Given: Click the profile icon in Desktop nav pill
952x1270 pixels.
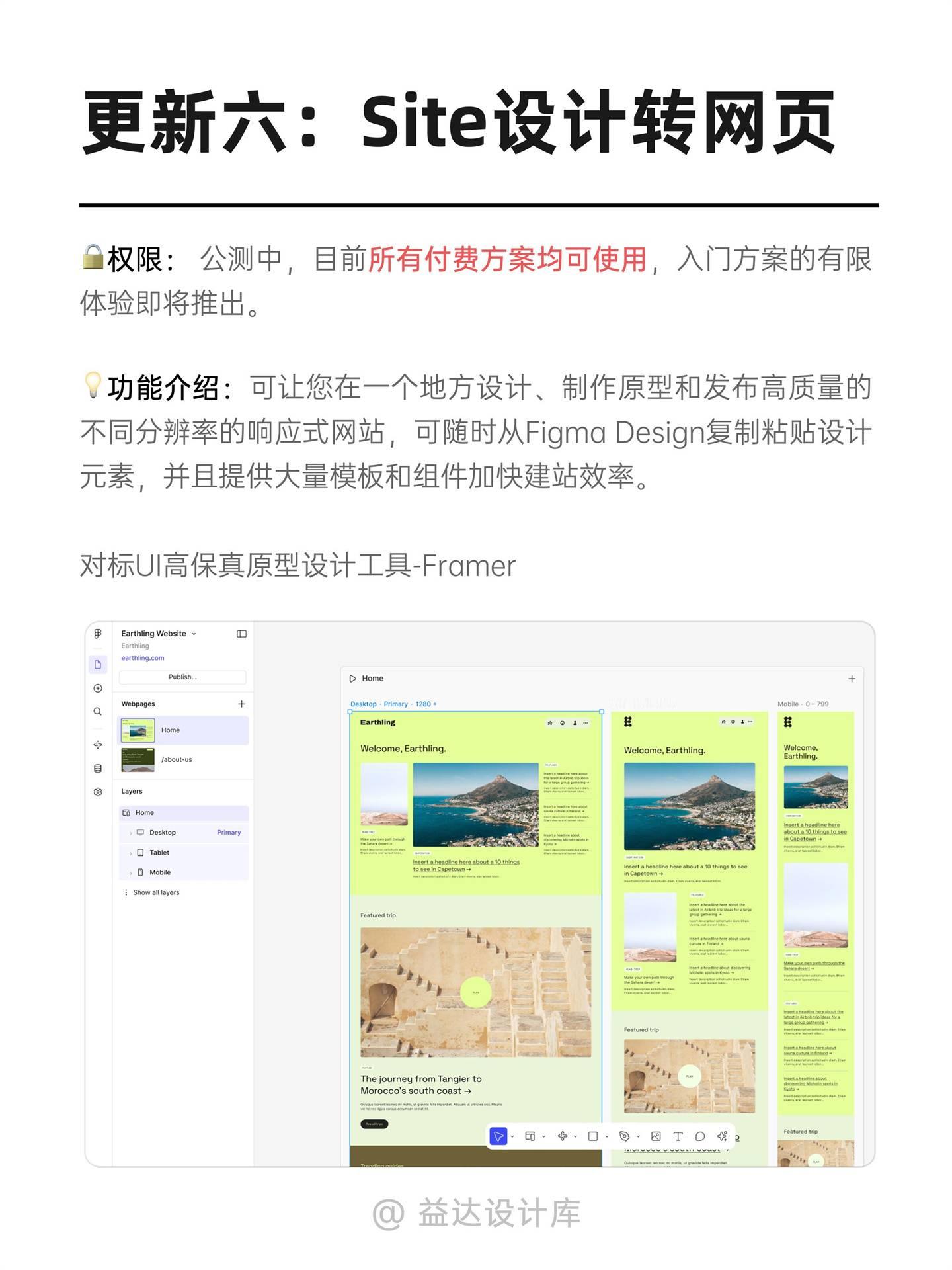Looking at the screenshot, I should [x=575, y=723].
